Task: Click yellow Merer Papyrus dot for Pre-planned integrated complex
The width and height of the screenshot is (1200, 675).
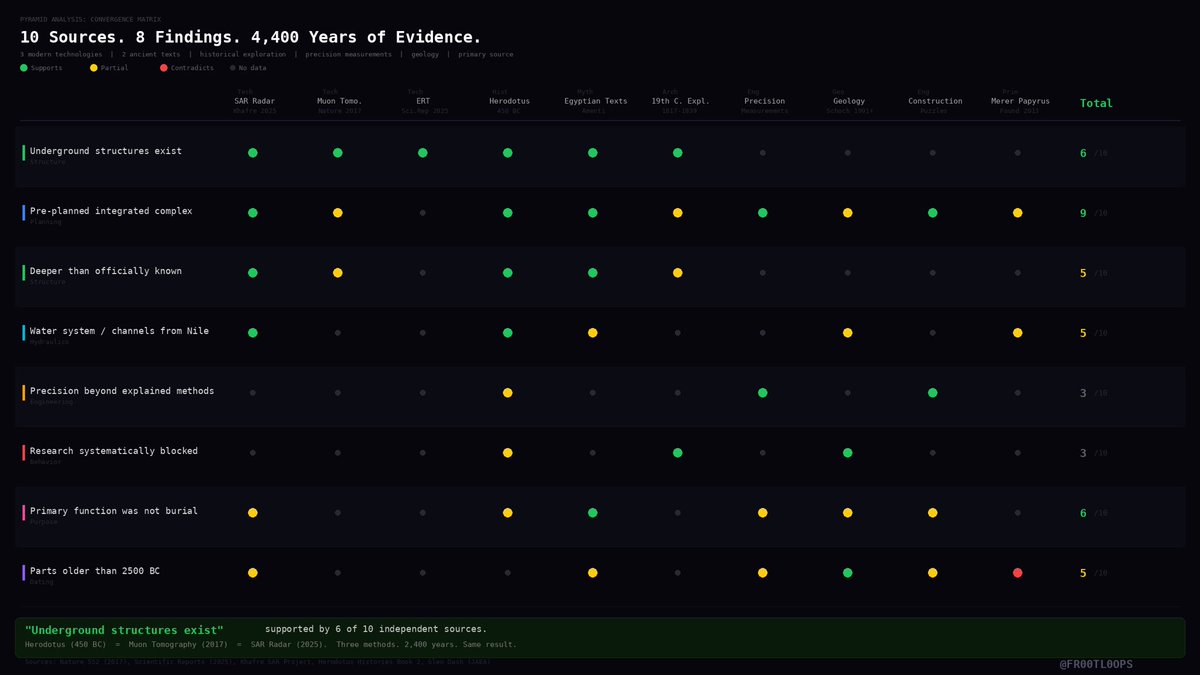Action: pos(1018,213)
